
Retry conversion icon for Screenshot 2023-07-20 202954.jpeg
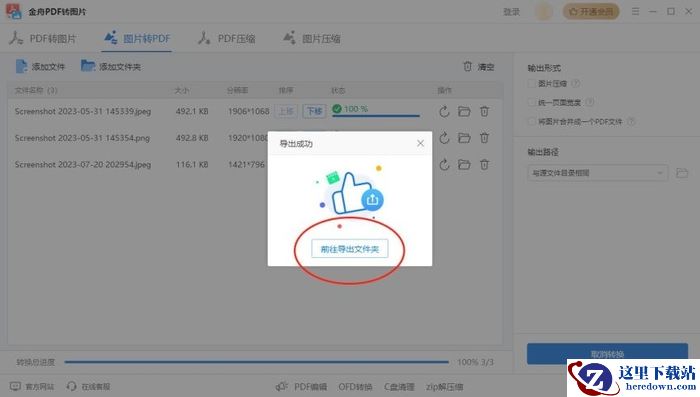(444, 164)
